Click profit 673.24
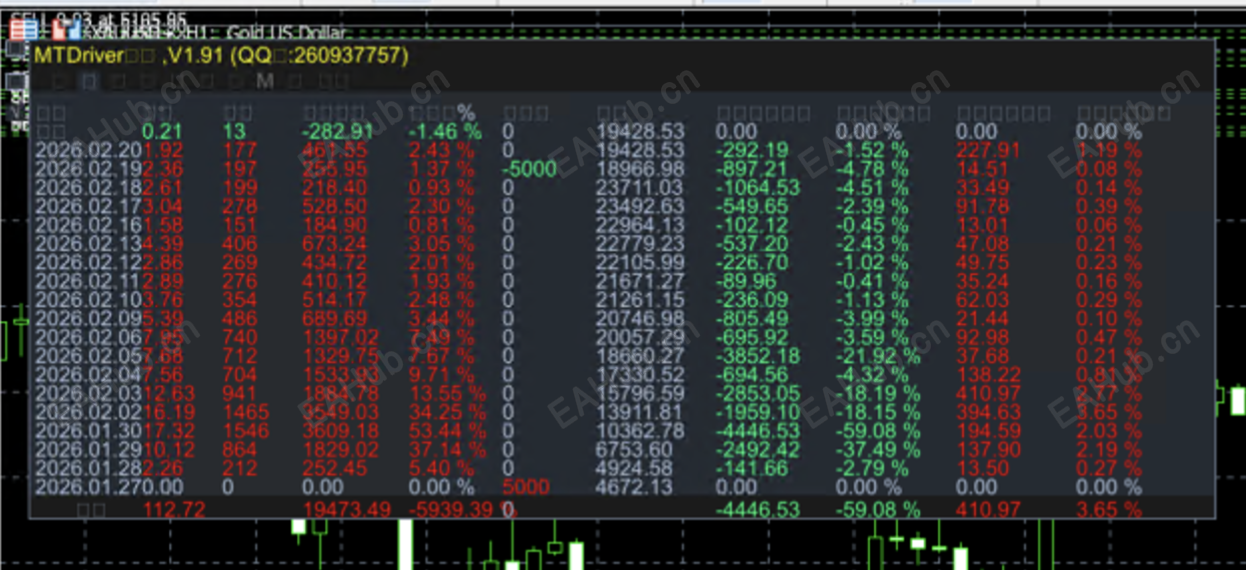 point(334,245)
